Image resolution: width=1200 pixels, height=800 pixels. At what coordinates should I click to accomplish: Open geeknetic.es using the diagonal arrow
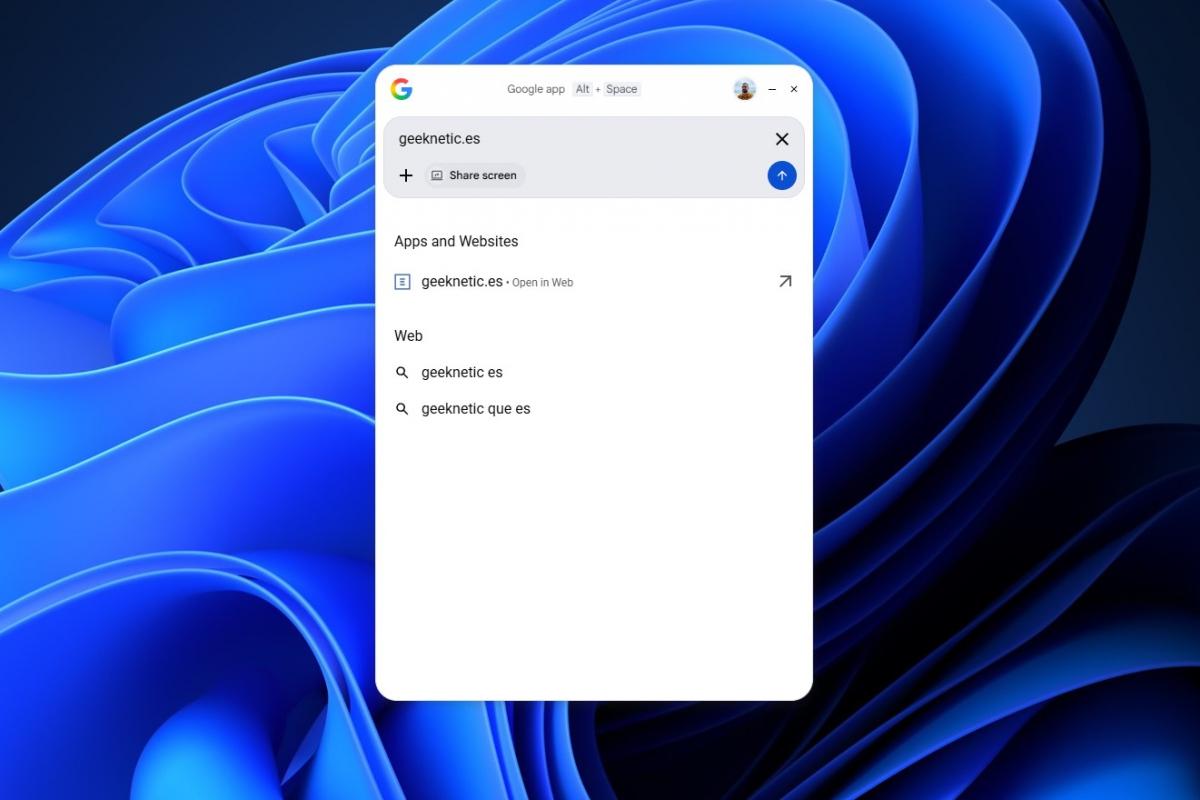(x=785, y=281)
